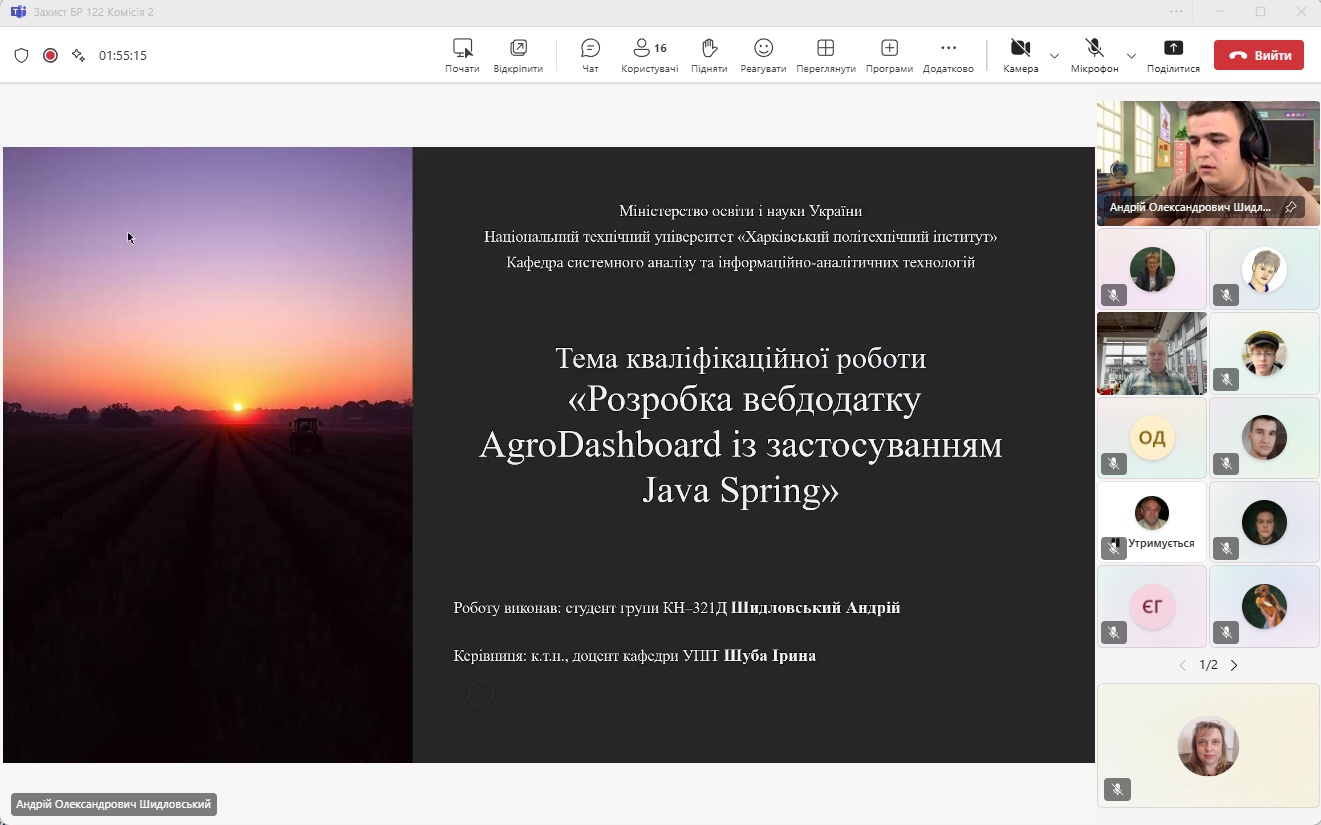Pop out shared content (Відкріпити)

click(x=518, y=55)
